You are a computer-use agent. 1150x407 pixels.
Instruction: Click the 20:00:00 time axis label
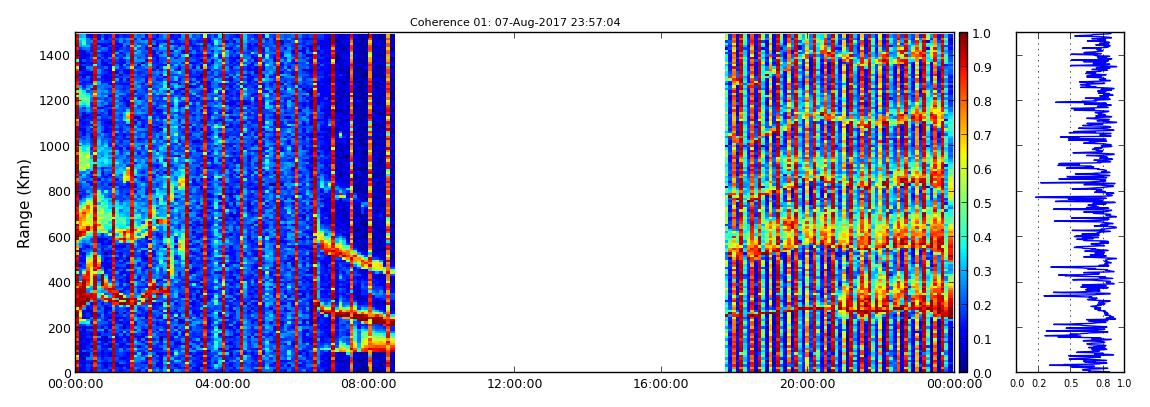(808, 383)
